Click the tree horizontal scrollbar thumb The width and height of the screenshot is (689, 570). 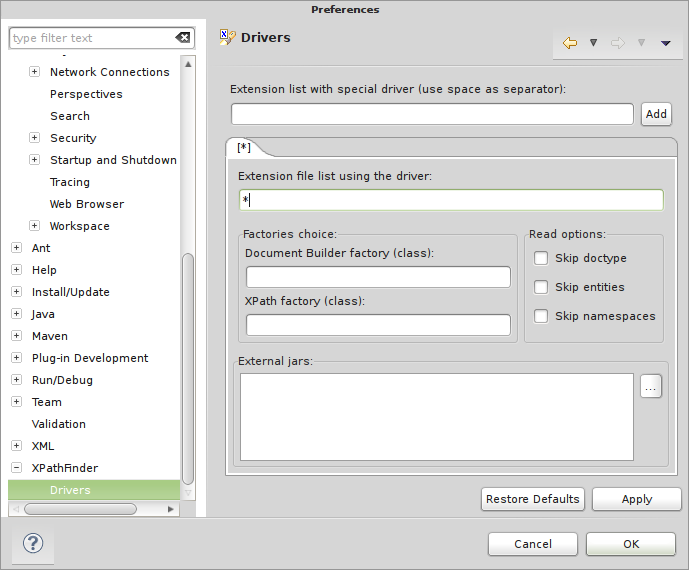click(x=80, y=509)
